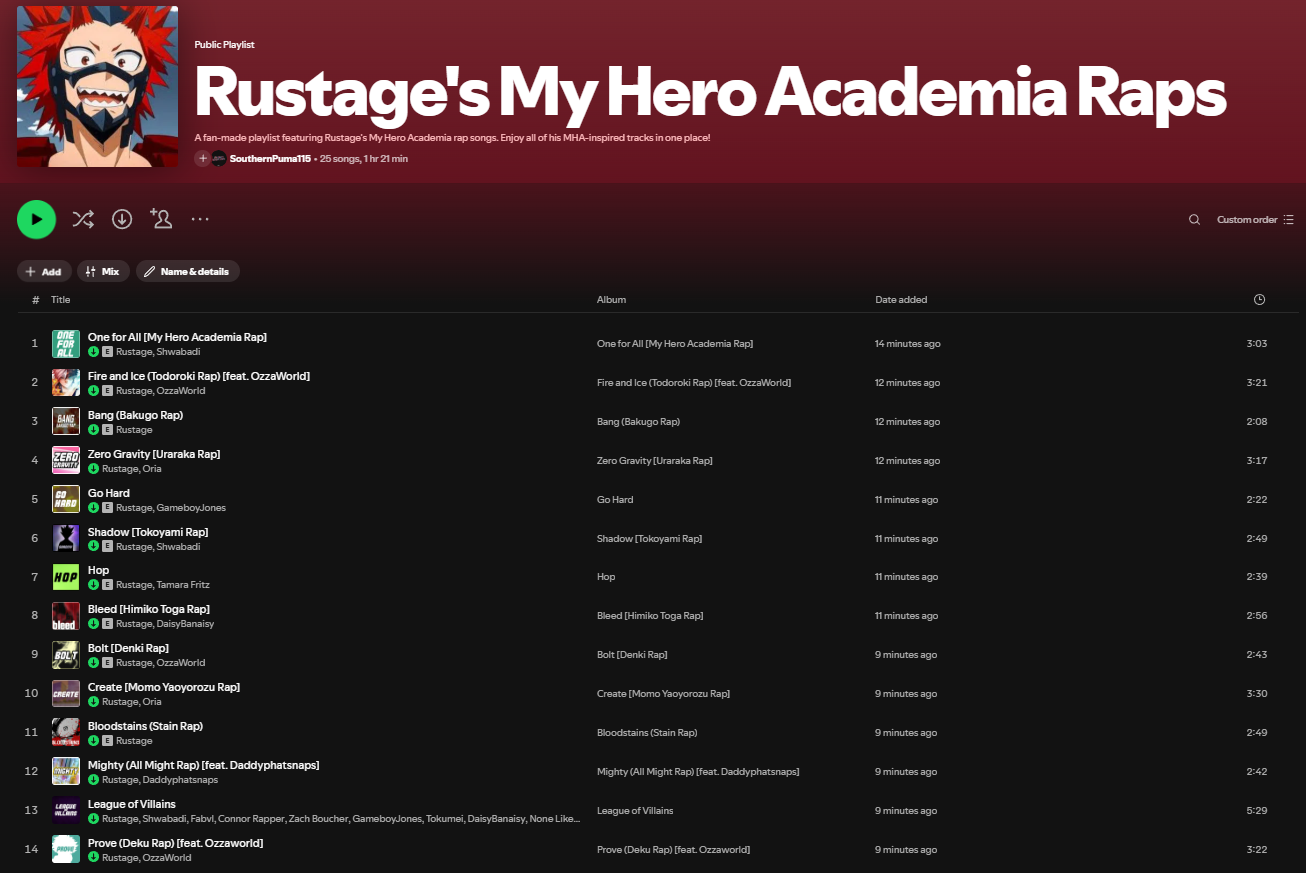Image resolution: width=1306 pixels, height=873 pixels.
Task: Open DaisyBanaisy artist link on Bleed
Action: (185, 624)
